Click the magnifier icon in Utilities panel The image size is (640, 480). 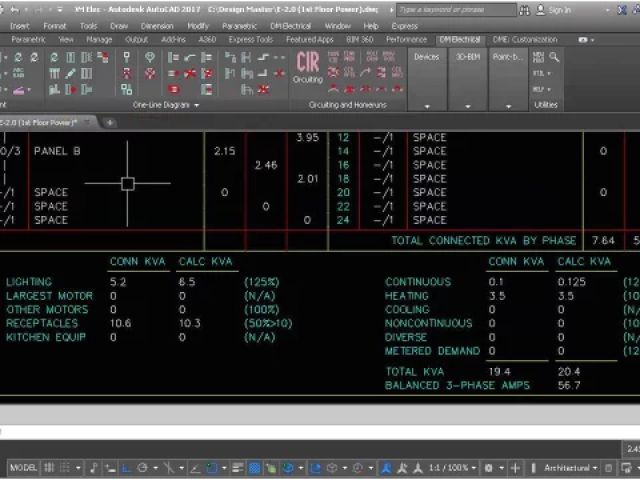pyautogui.click(x=554, y=57)
